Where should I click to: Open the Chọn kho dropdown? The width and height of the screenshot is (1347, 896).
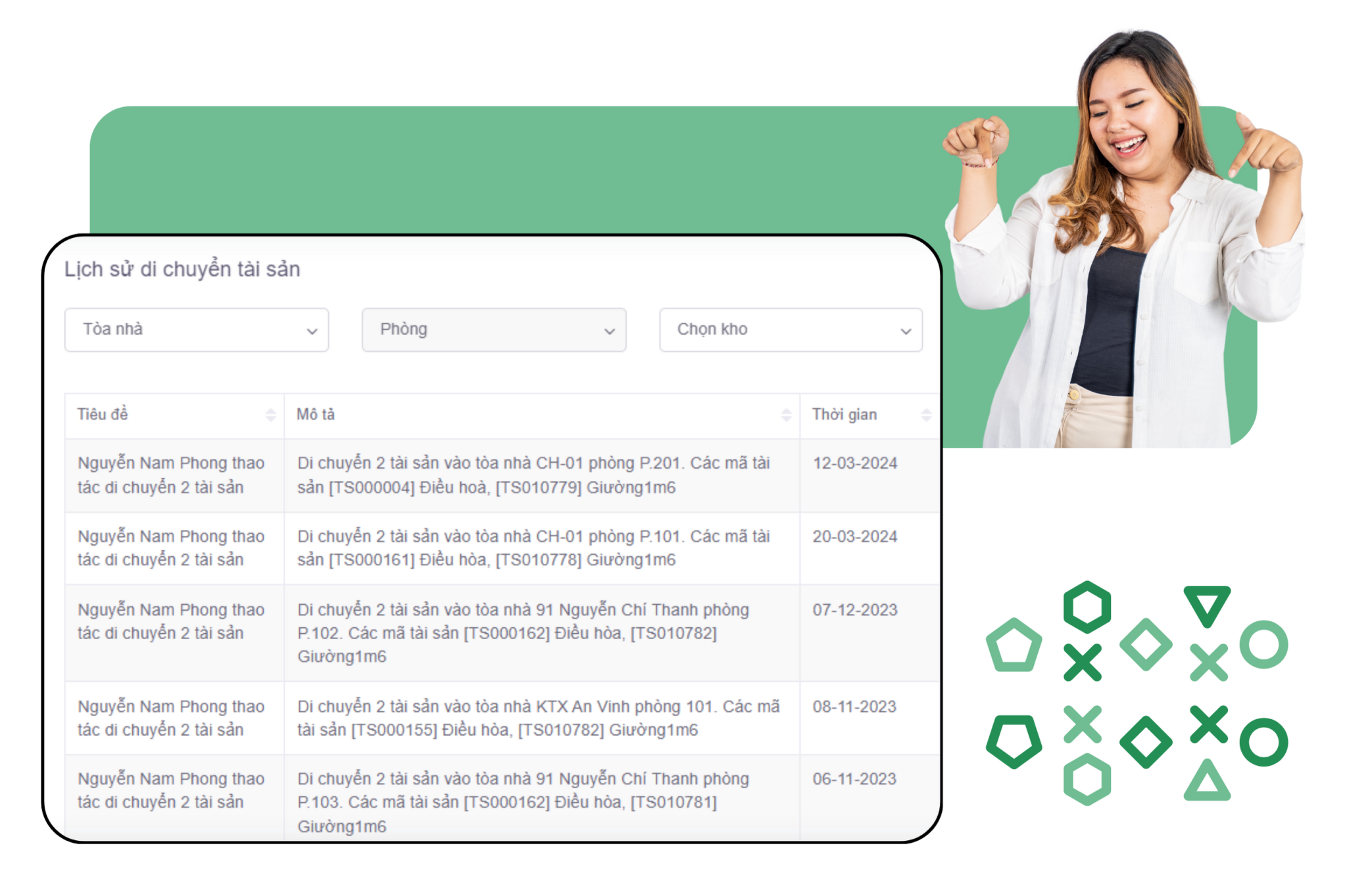(x=790, y=329)
